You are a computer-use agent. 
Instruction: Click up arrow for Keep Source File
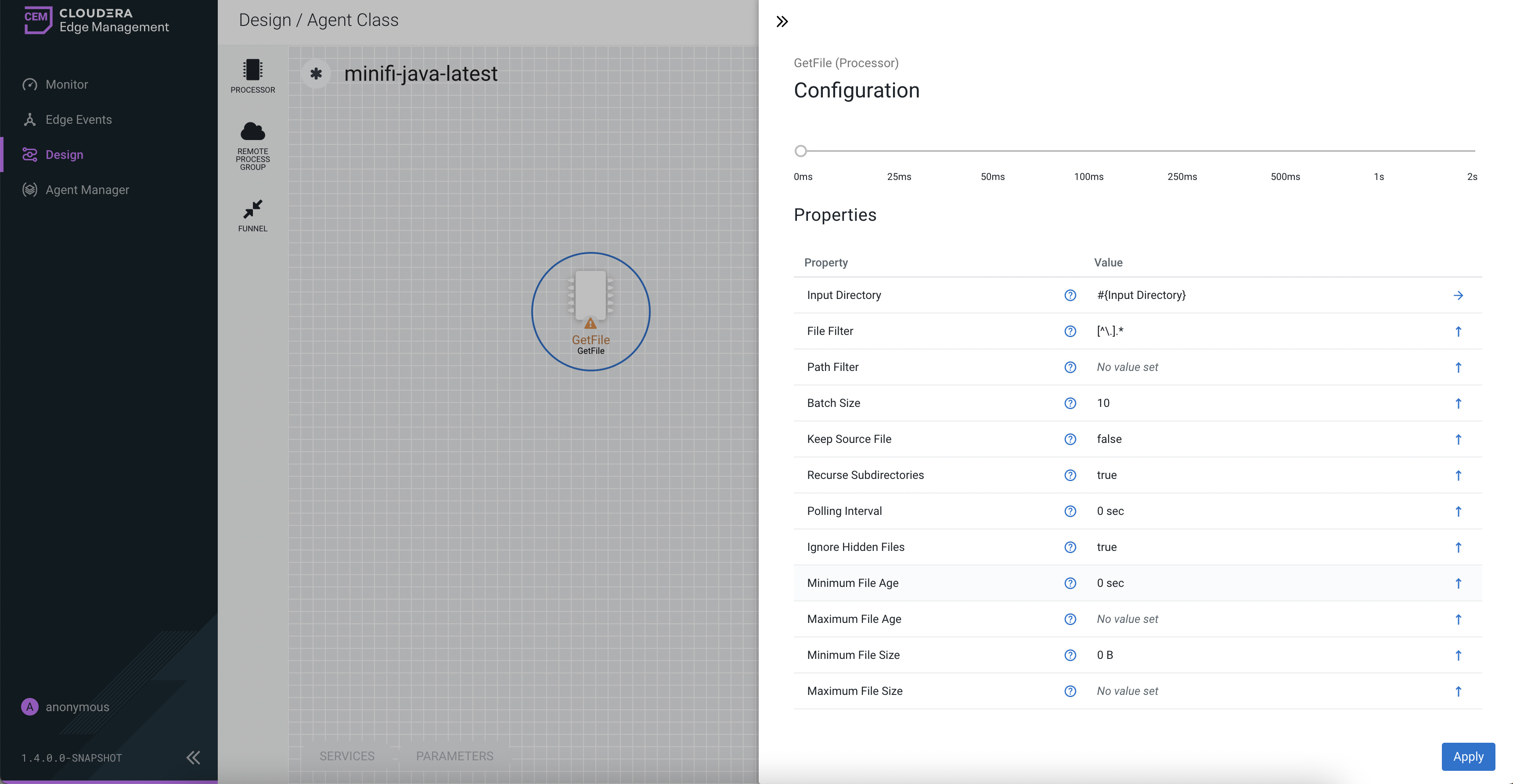(x=1458, y=439)
